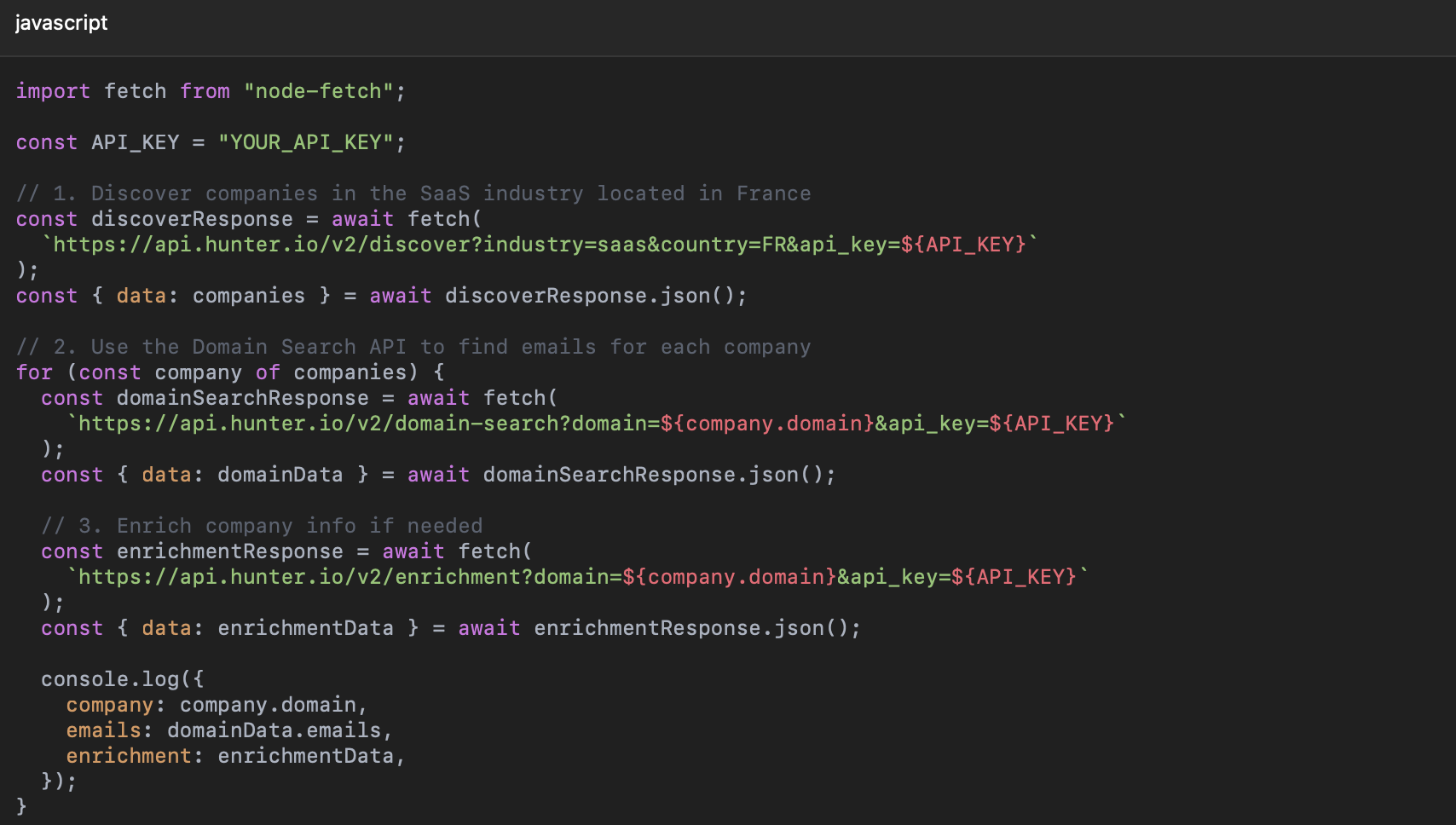Viewport: 1456px width, 825px height.
Task: Click the enrichment property key
Action: point(129,756)
